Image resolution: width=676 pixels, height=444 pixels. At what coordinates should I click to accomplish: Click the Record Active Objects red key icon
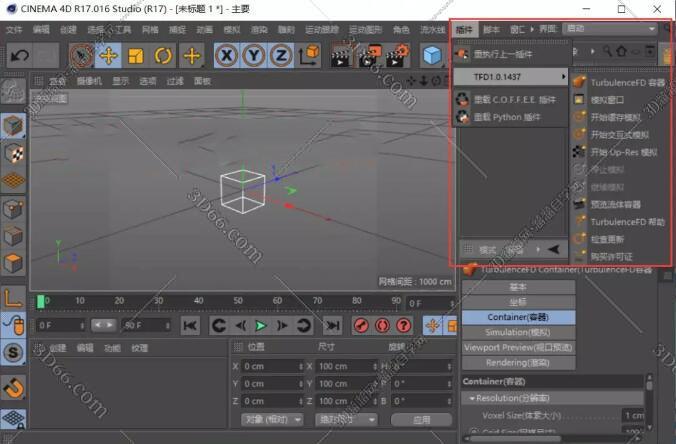[x=361, y=325]
